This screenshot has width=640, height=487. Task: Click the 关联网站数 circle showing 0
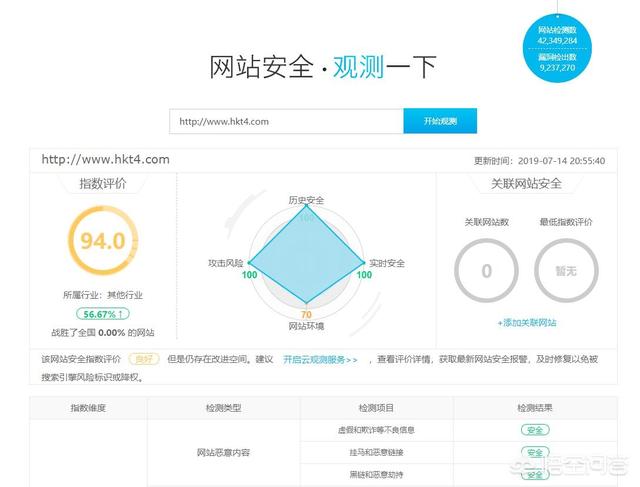[x=487, y=271]
